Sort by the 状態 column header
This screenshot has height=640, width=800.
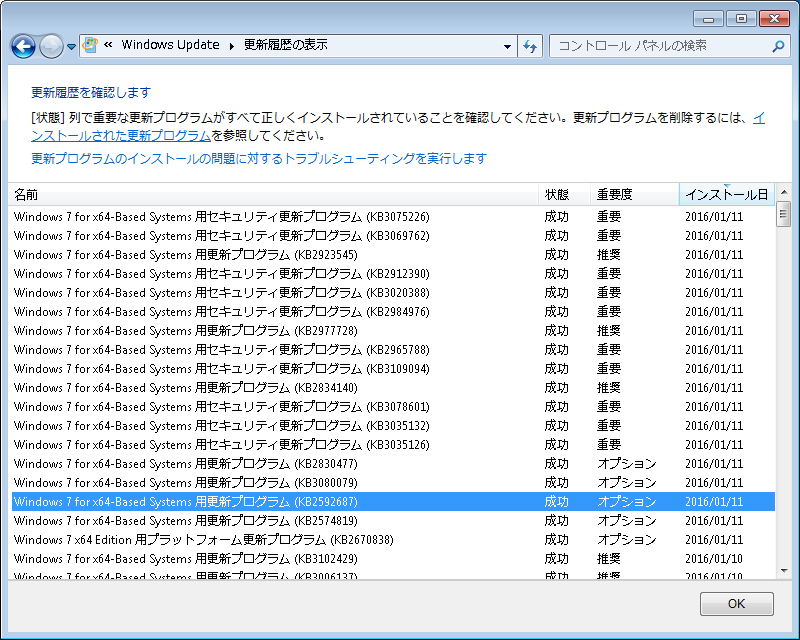[x=564, y=194]
